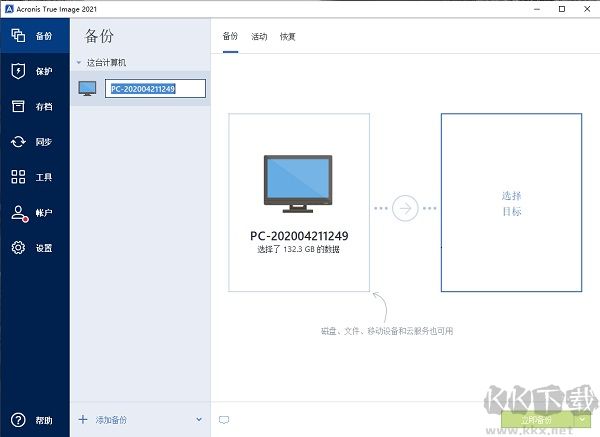The image size is (600, 437).
Task: Click the 存档 sidebar label
Action: tap(44, 106)
